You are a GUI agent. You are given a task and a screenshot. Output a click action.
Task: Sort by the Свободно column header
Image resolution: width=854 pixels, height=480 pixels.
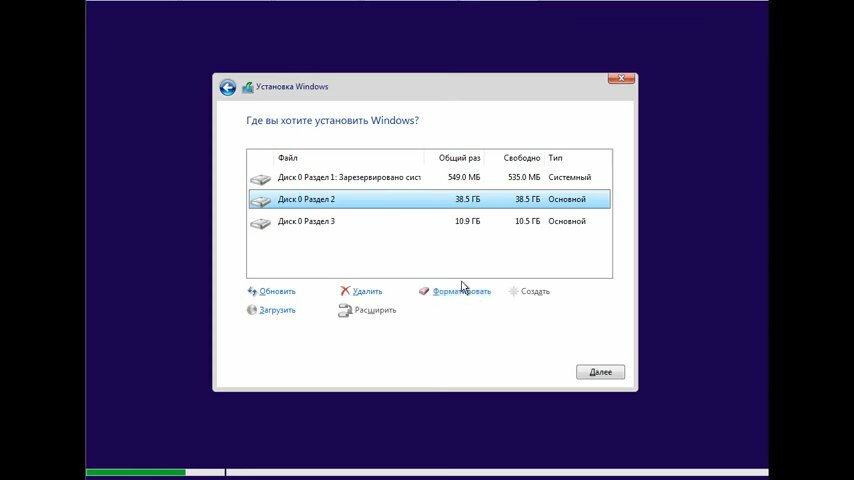(x=515, y=158)
